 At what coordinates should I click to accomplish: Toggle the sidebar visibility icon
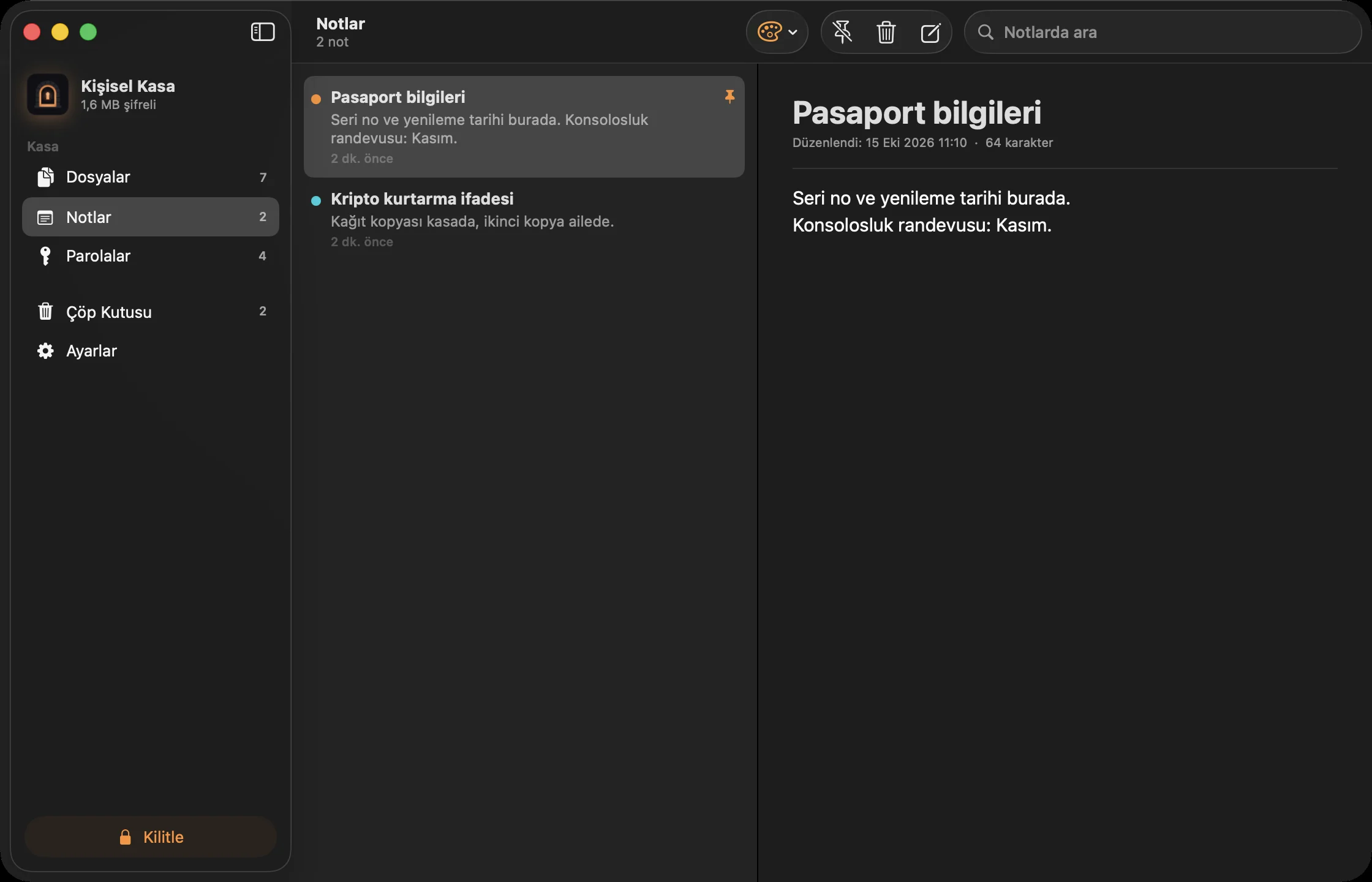pos(263,32)
